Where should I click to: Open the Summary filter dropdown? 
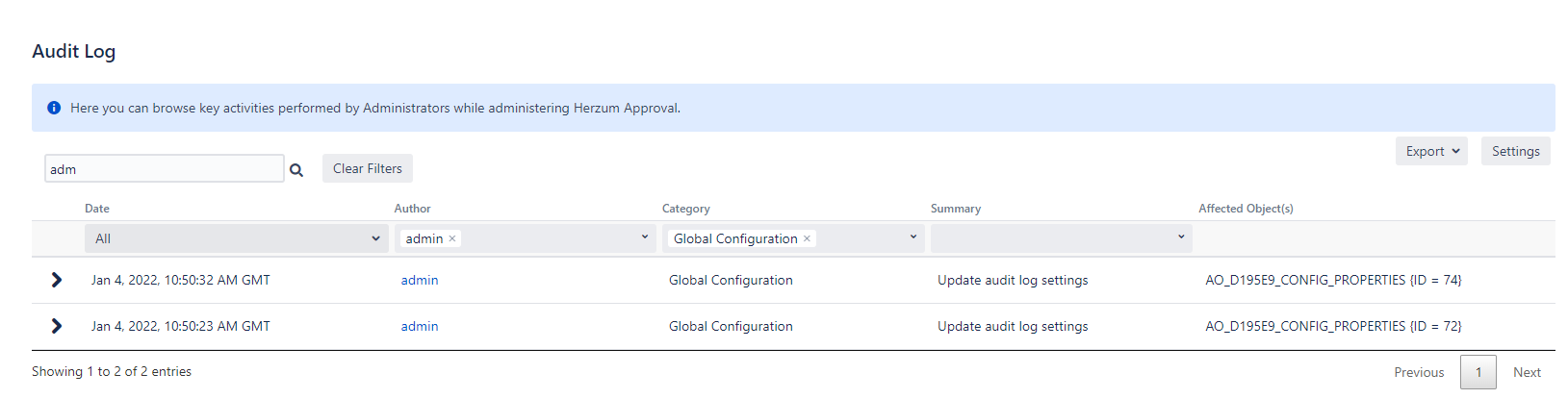1061,237
